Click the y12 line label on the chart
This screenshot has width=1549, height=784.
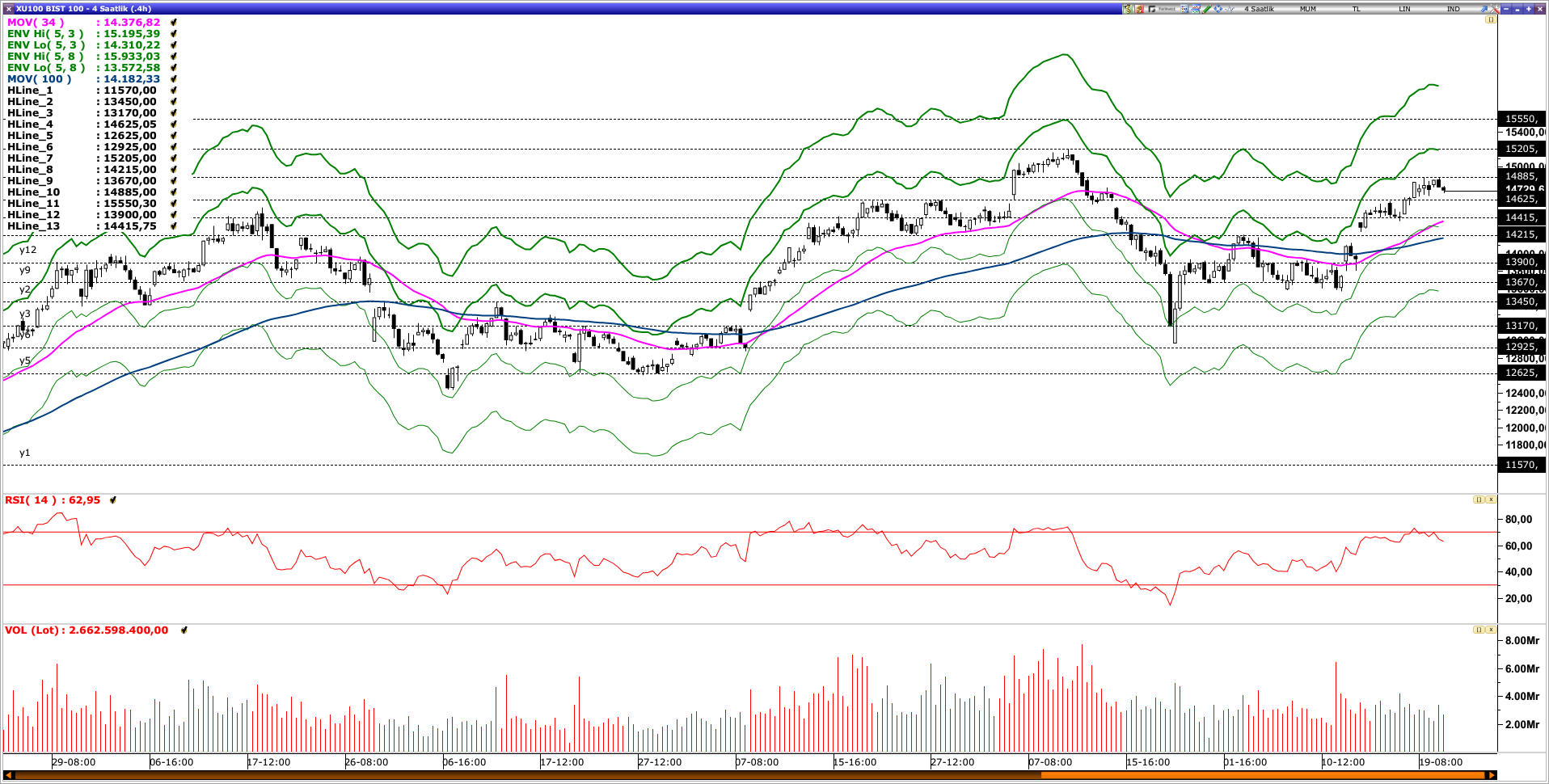click(x=28, y=251)
